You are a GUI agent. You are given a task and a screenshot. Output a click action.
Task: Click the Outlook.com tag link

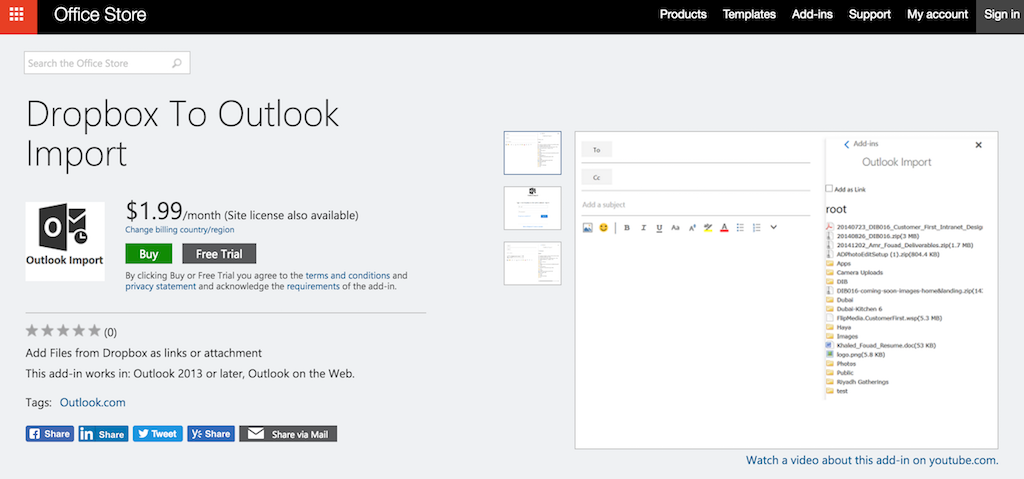tap(93, 403)
